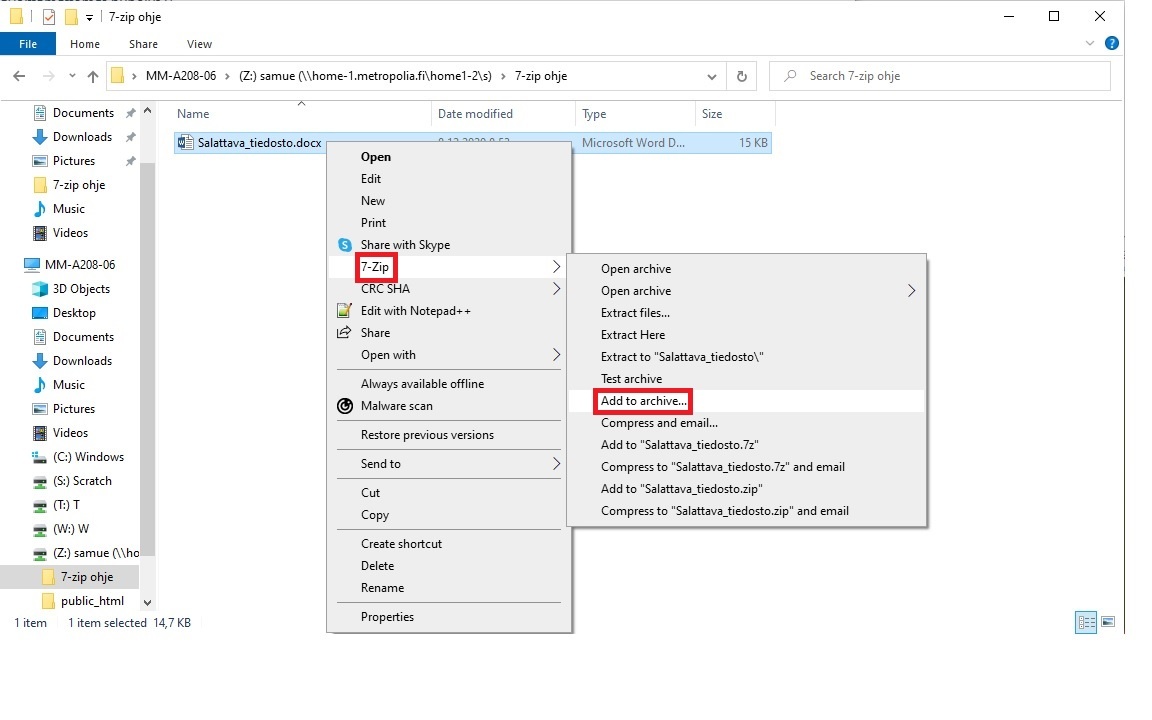Open address bar history dropdown

click(x=711, y=76)
